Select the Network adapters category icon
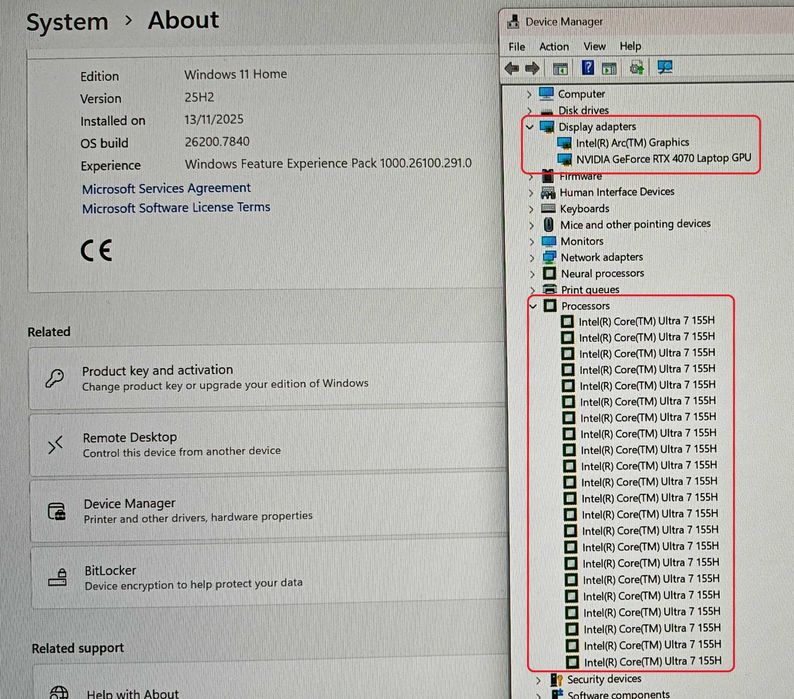 click(x=549, y=257)
